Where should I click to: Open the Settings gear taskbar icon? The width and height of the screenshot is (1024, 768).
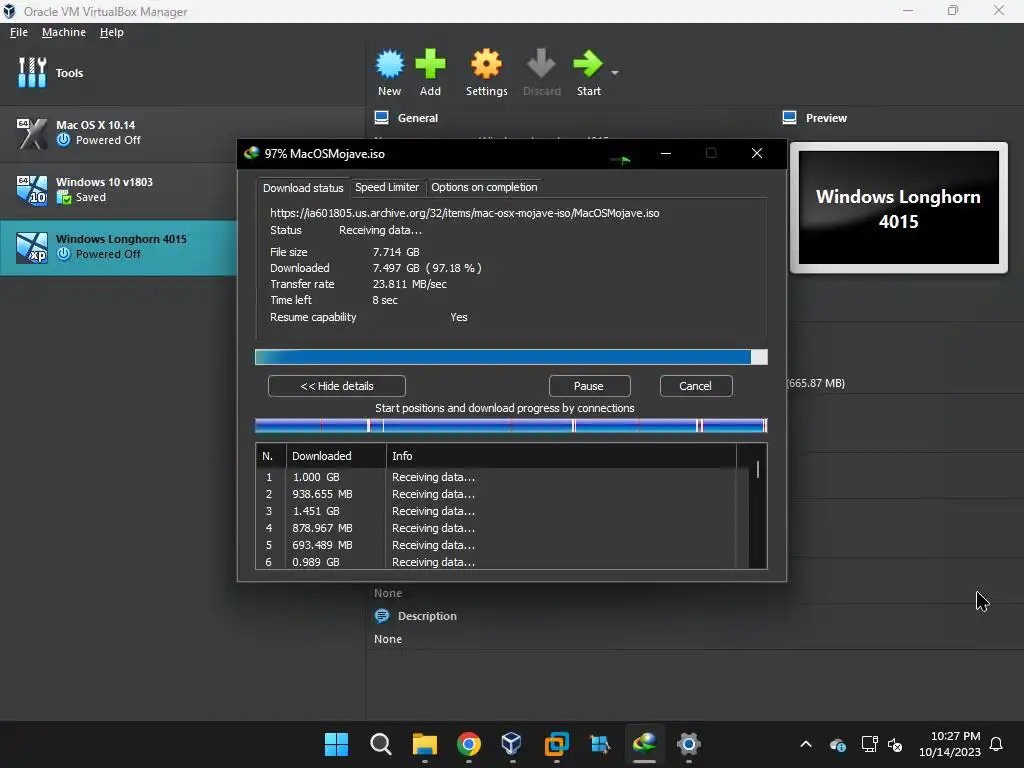click(688, 744)
